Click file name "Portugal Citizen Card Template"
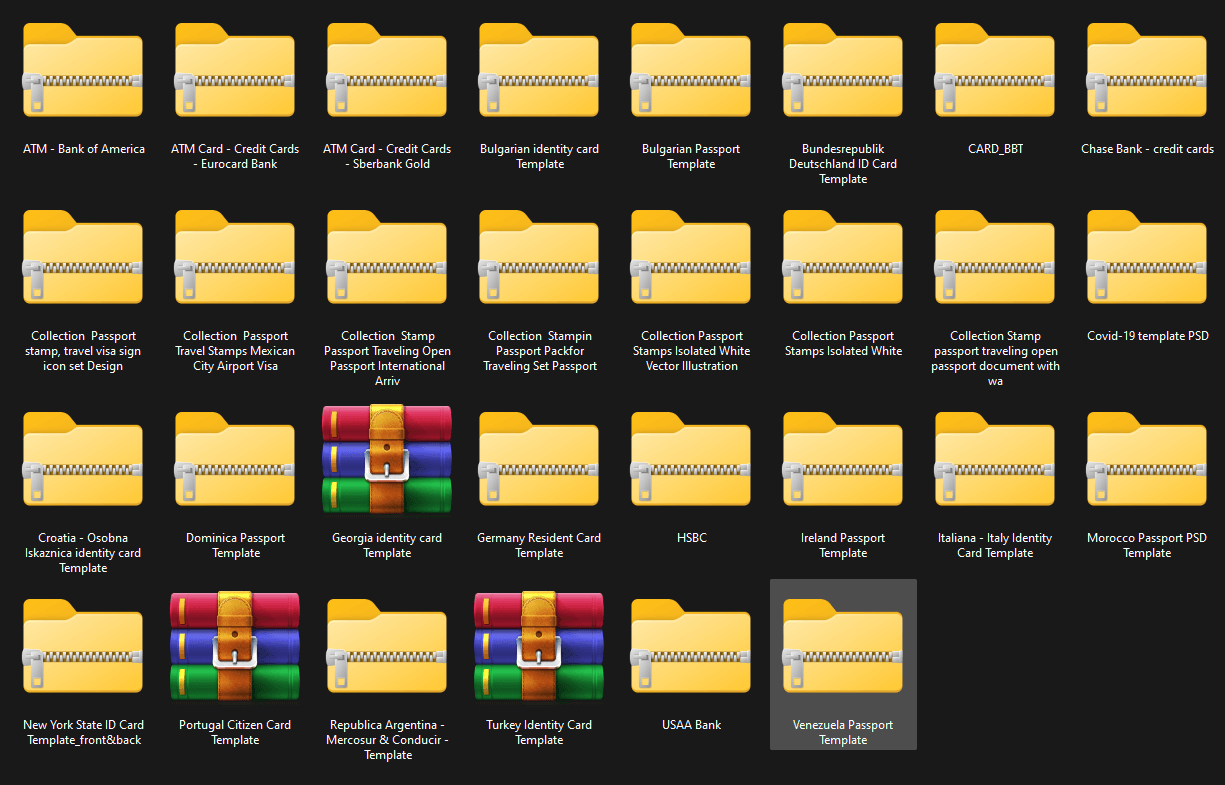The image size is (1225, 785). (235, 732)
